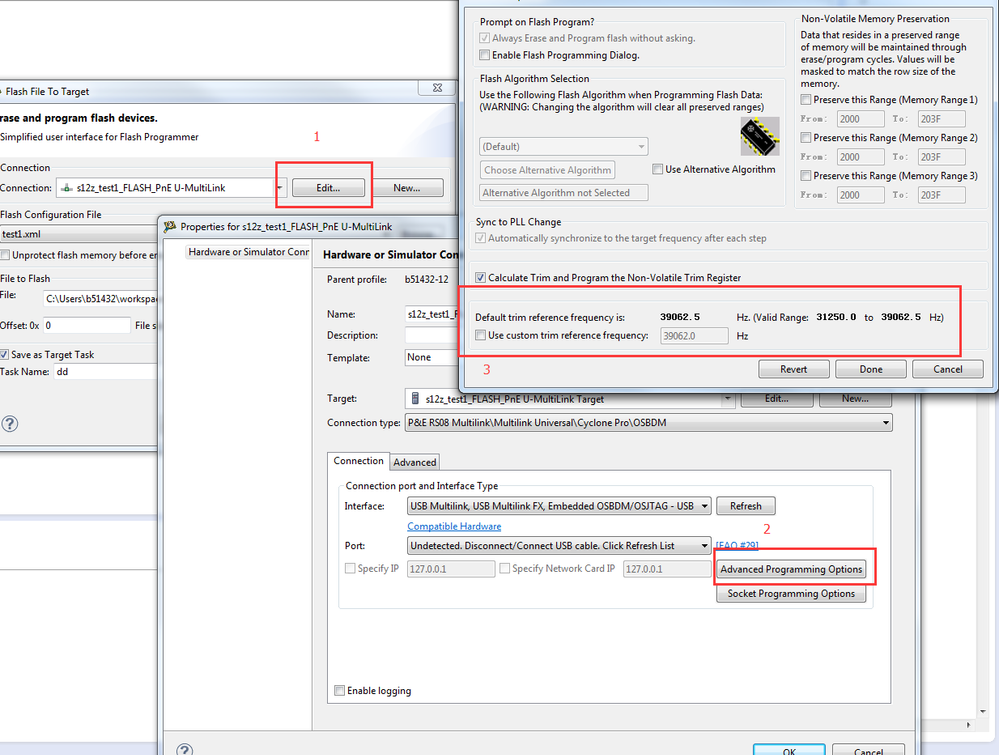The image size is (999, 755).
Task: Click help icon in Properties dialog
Action: pyautogui.click(x=184, y=750)
